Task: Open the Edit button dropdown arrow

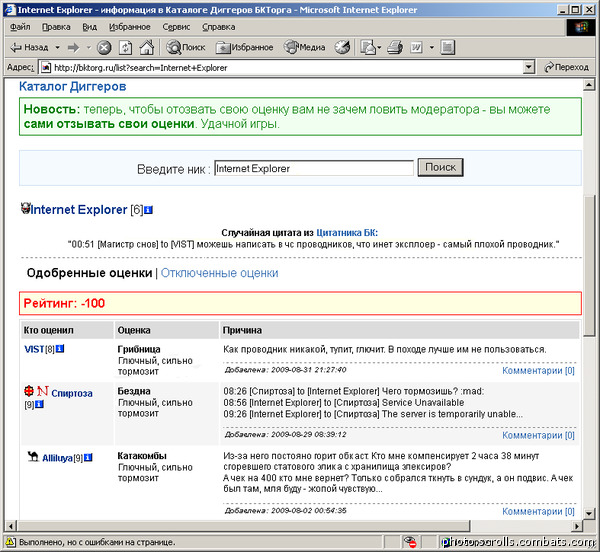Action: click(432, 47)
